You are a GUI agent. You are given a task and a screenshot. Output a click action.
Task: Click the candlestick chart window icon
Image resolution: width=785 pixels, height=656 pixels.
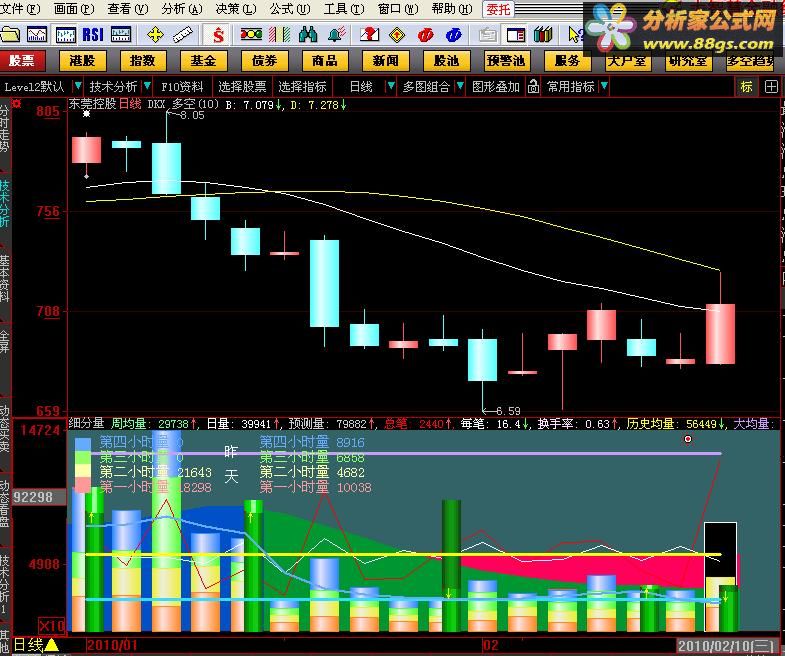(x=66, y=35)
